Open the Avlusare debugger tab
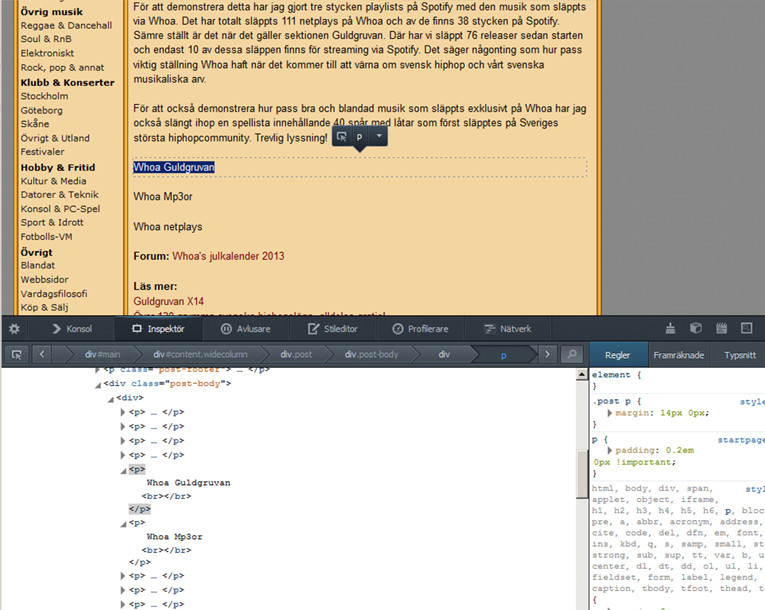This screenshot has height=610, width=765. click(245, 329)
